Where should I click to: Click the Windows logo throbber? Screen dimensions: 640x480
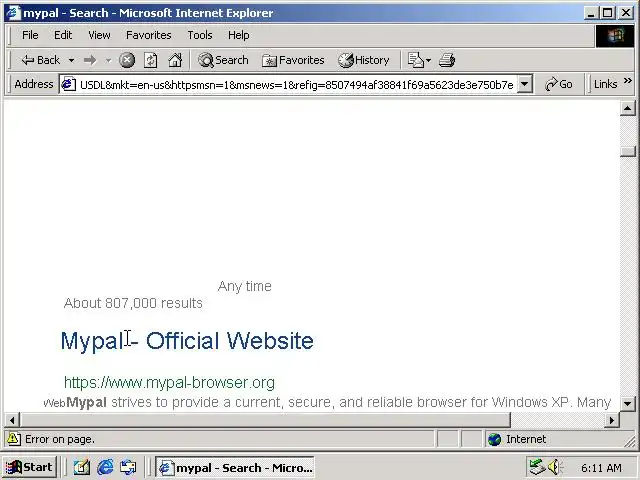click(615, 36)
